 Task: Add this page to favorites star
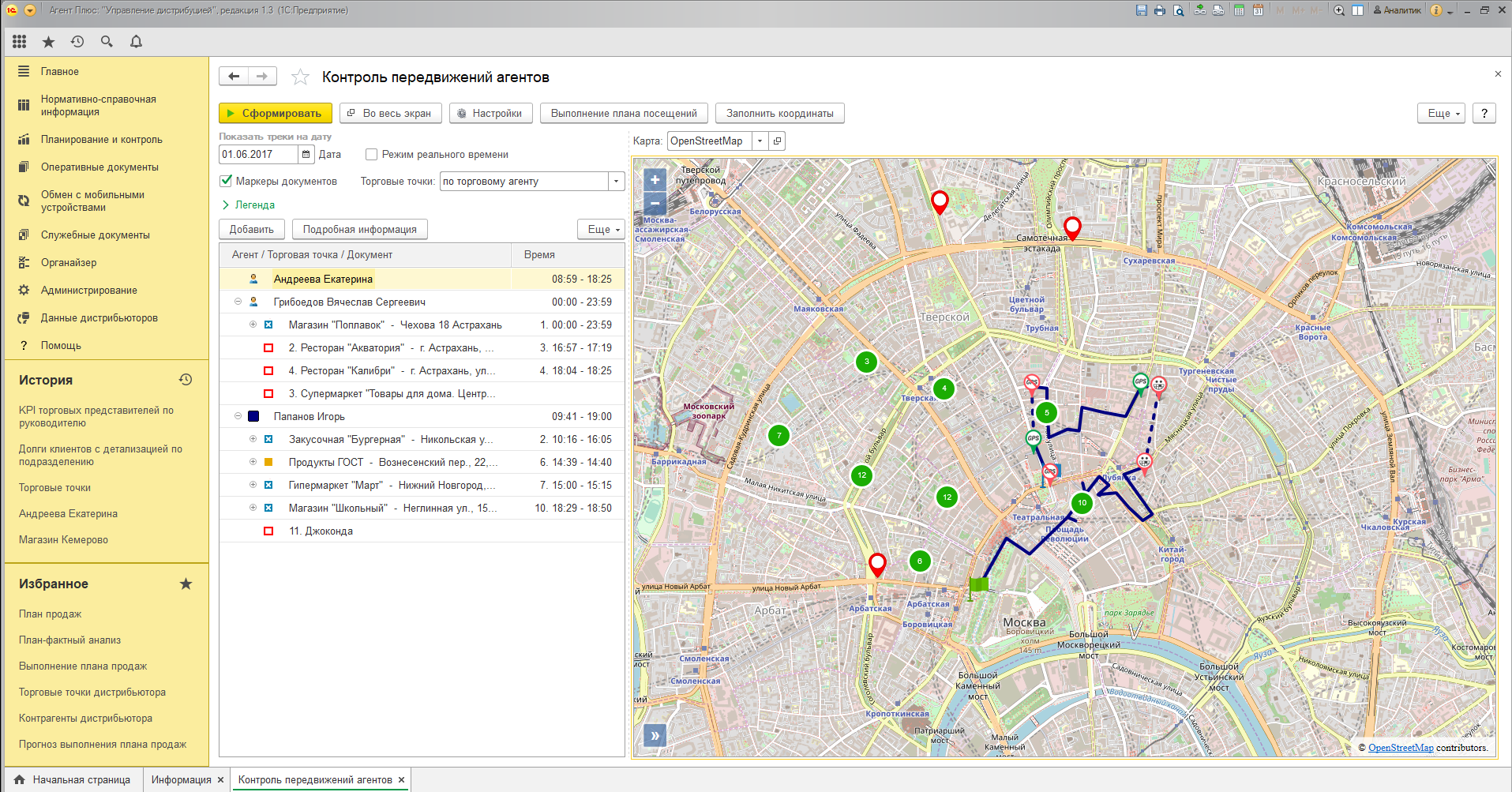click(300, 77)
